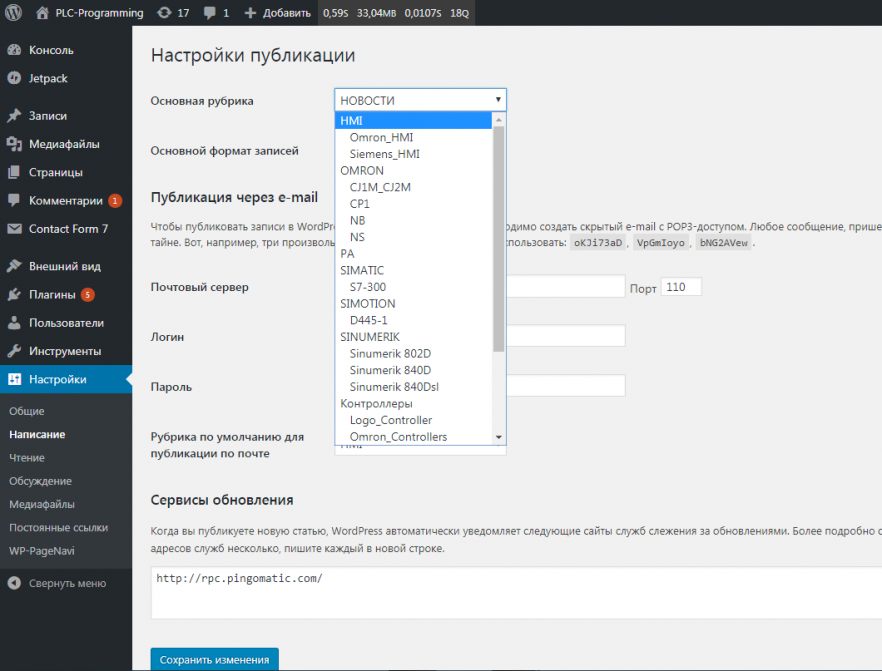Open the Media files (Медиафайлы) sidebar icon
Screen dimensions: 882x671
click(x=14, y=144)
